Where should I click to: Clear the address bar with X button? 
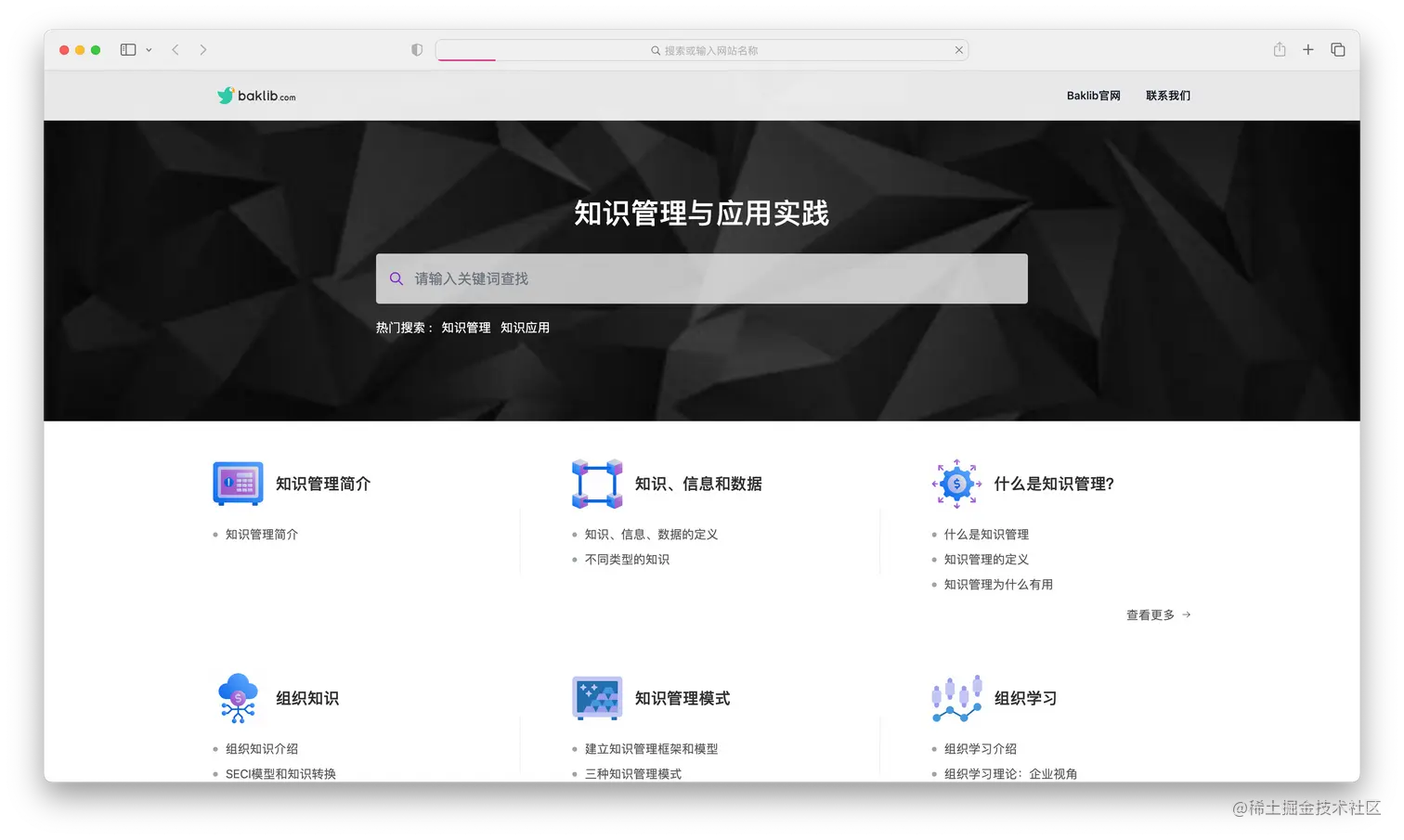coord(959,50)
